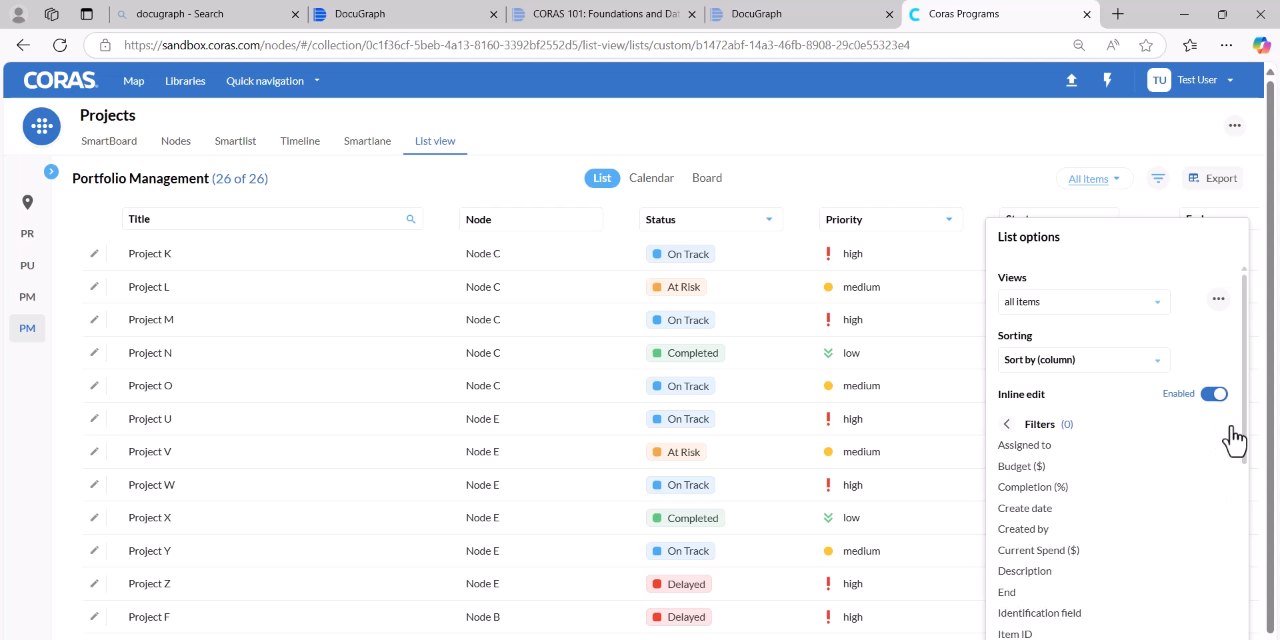
Task: Open the round apps grid icon beside Projects
Action: click(41, 126)
